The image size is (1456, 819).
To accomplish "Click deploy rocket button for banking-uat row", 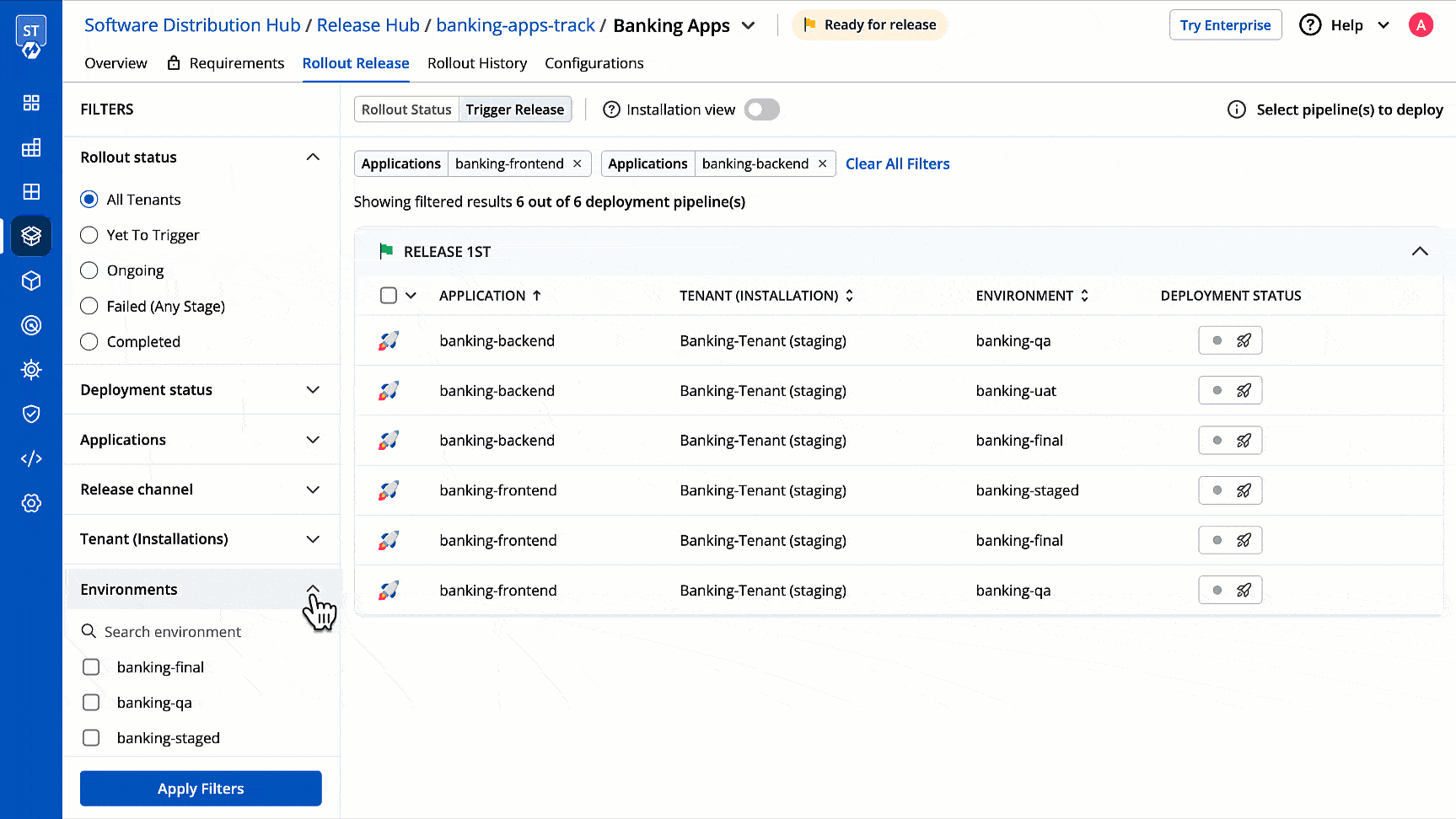I will tap(1243, 391).
